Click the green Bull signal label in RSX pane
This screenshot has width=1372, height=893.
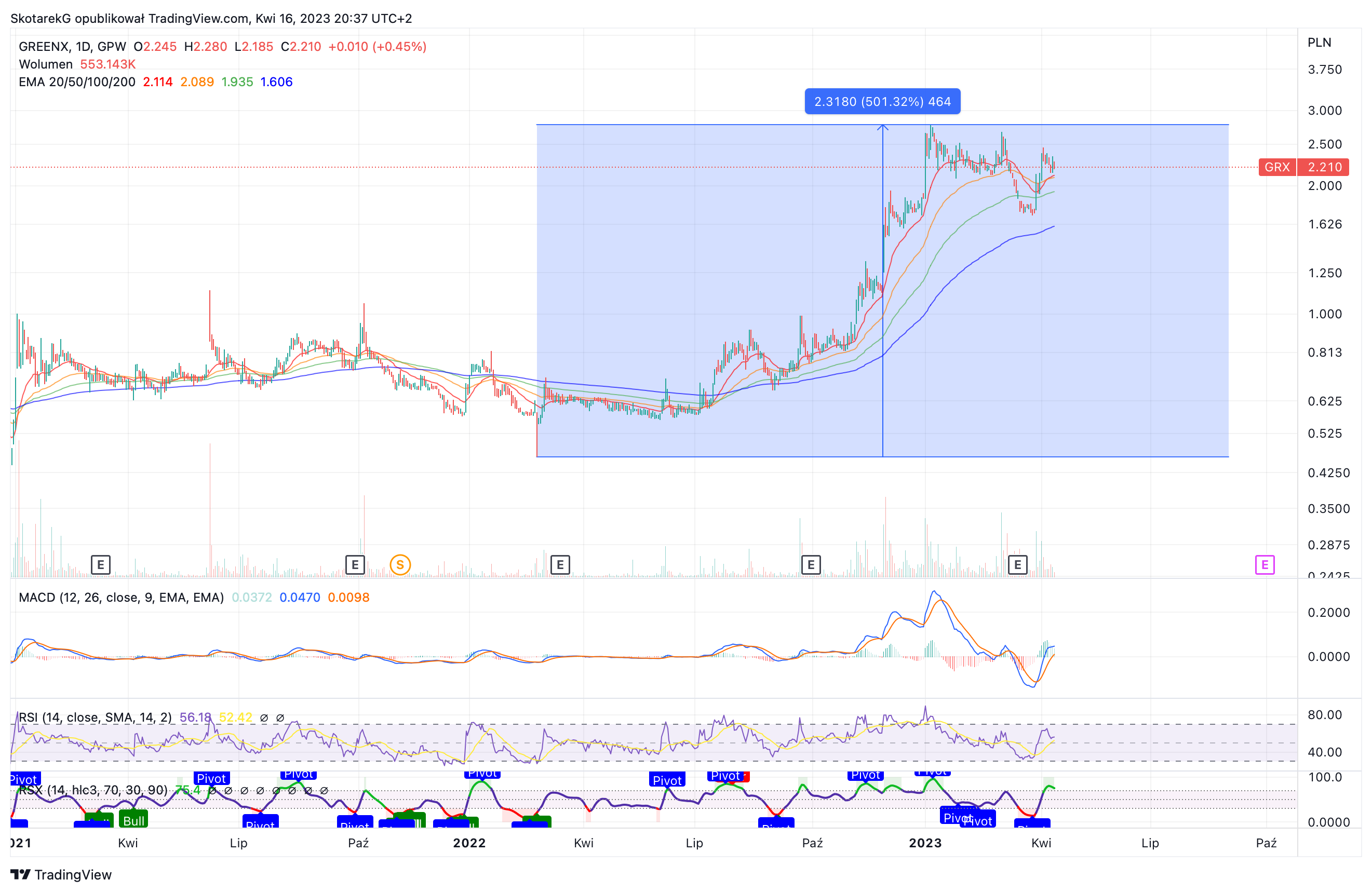click(134, 819)
